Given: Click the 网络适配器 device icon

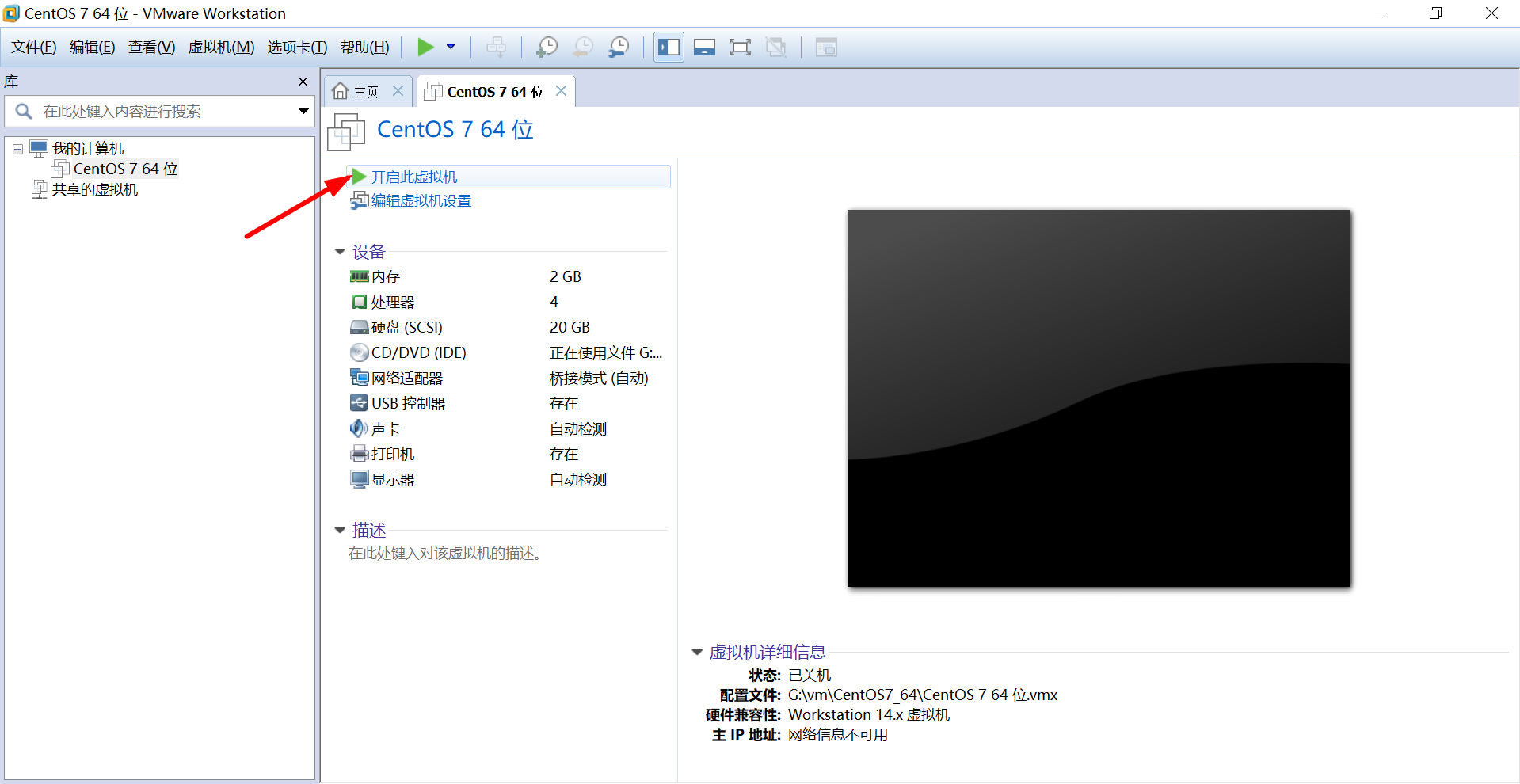Looking at the screenshot, I should 360,378.
